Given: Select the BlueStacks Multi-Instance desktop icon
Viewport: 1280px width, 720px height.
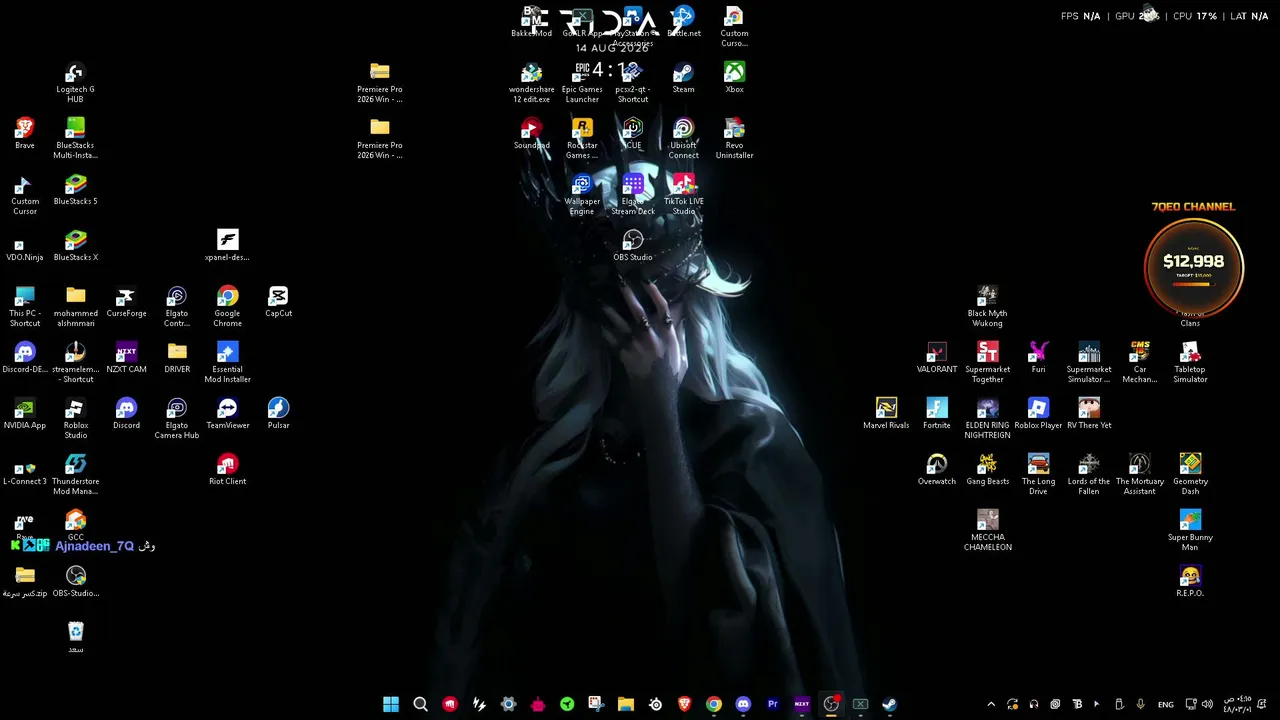Looking at the screenshot, I should click(x=75, y=139).
